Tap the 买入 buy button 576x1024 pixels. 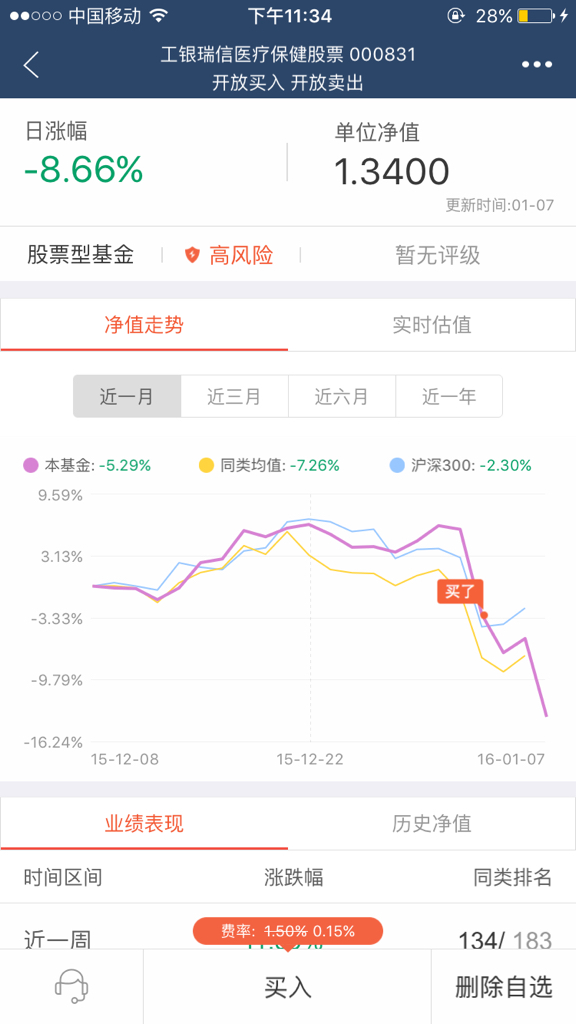287,987
